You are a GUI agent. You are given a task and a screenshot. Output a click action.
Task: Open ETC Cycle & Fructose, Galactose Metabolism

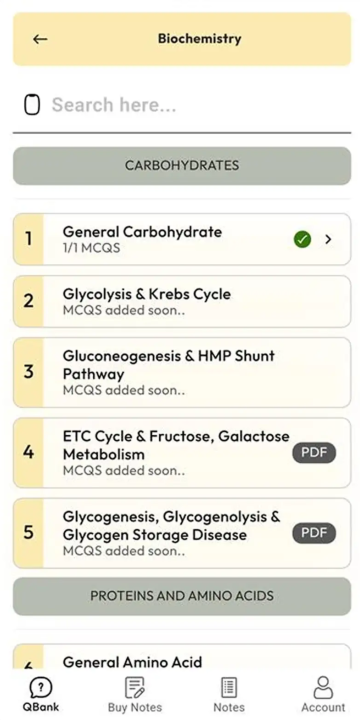(x=182, y=453)
